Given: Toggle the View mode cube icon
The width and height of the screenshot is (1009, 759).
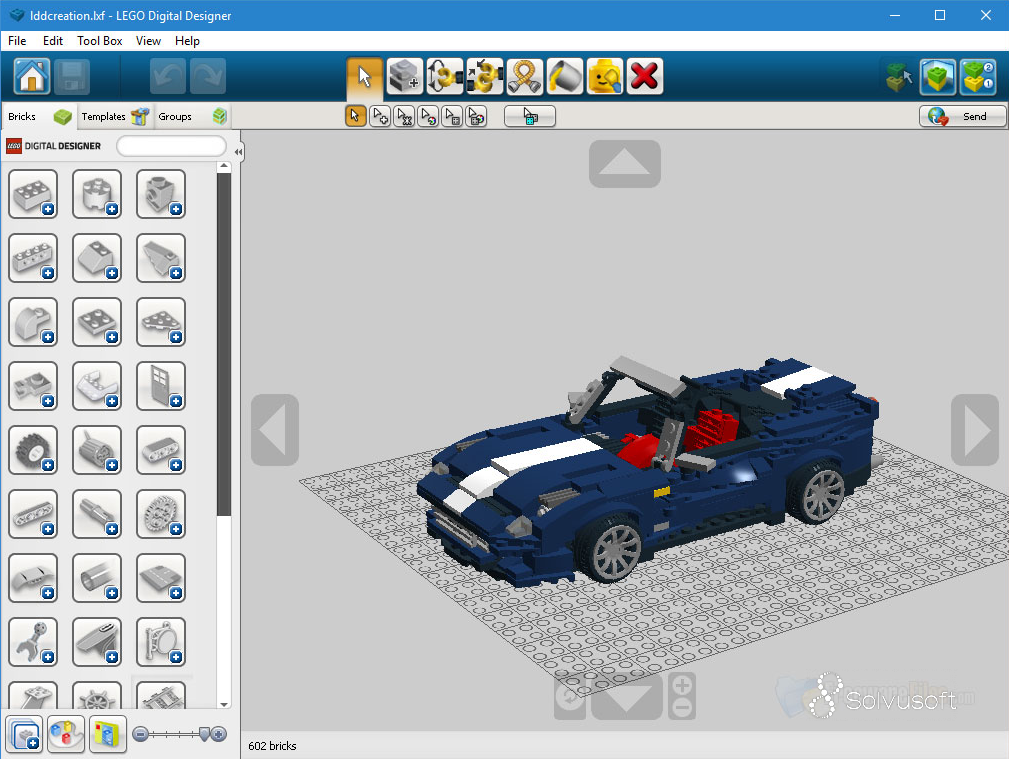Looking at the screenshot, I should click(x=938, y=77).
